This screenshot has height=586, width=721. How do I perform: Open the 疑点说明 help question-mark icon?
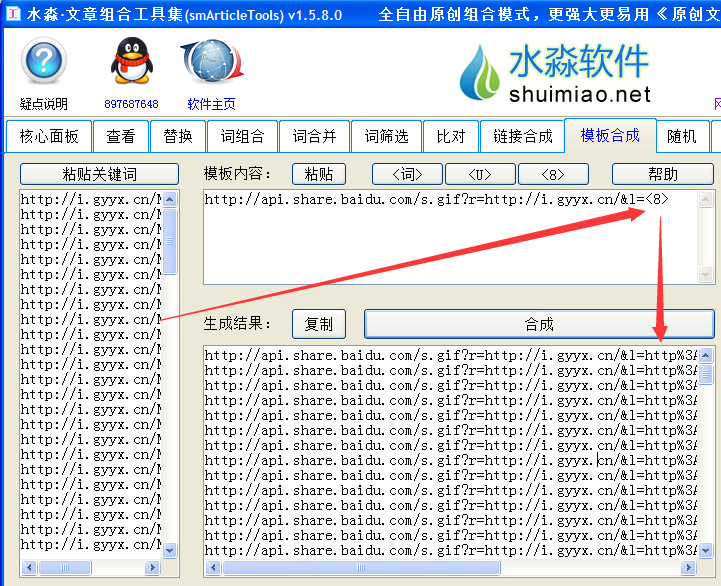click(44, 60)
